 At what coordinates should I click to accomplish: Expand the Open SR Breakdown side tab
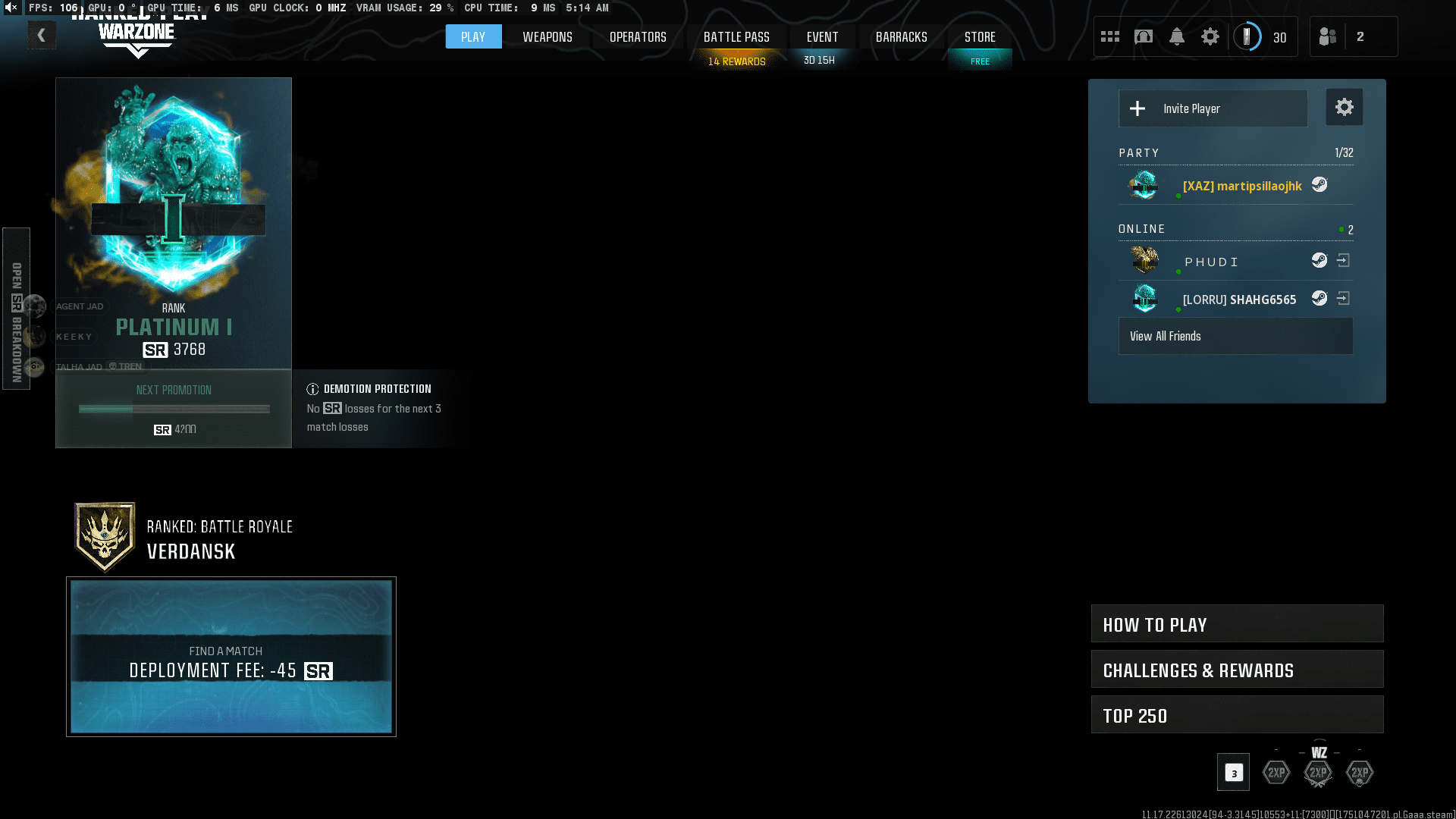(16, 308)
